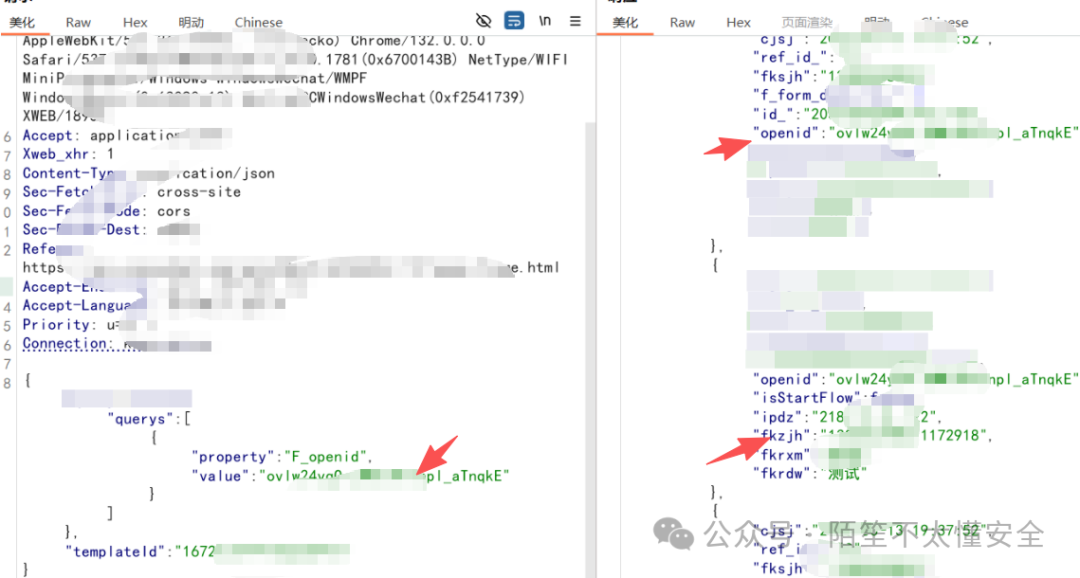This screenshot has width=1080, height=578.
Task: Toggle the hide non-printable eye-slash icon
Action: click(484, 21)
